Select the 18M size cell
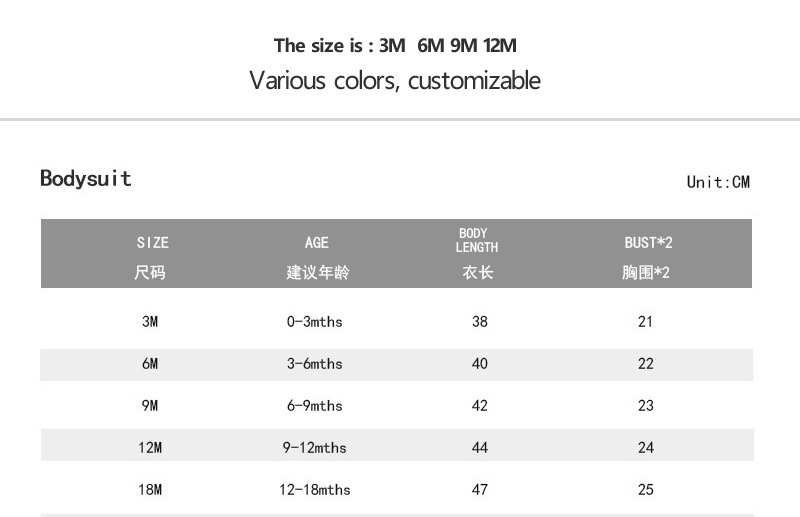 coord(150,490)
